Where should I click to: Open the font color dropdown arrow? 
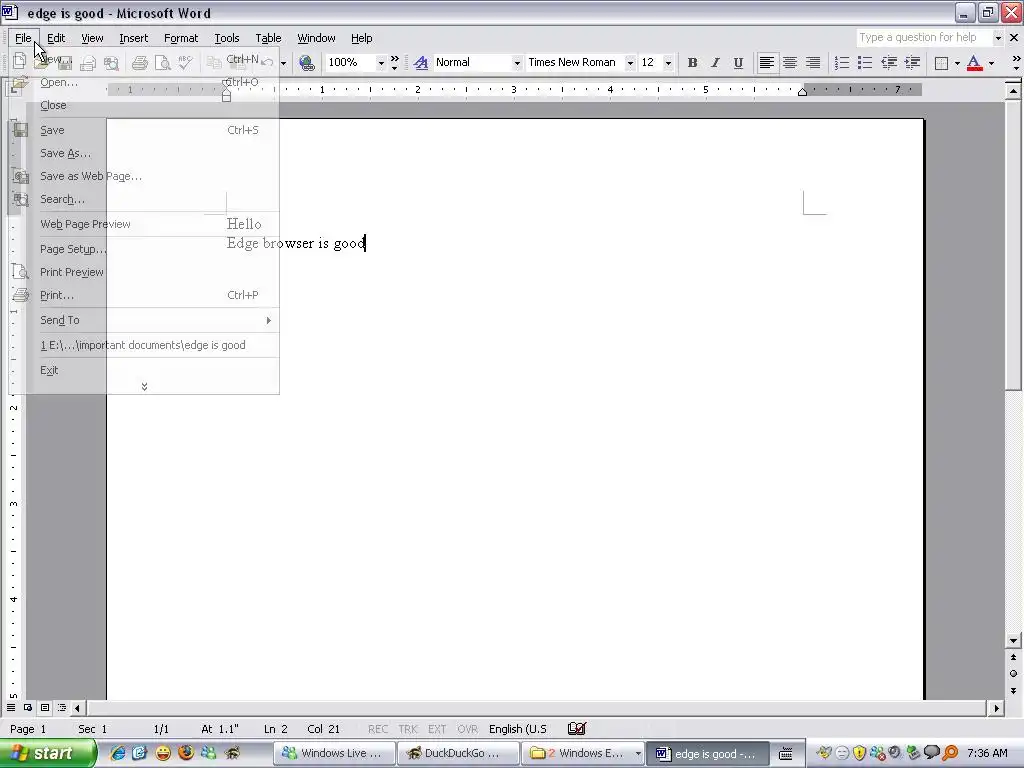click(991, 63)
